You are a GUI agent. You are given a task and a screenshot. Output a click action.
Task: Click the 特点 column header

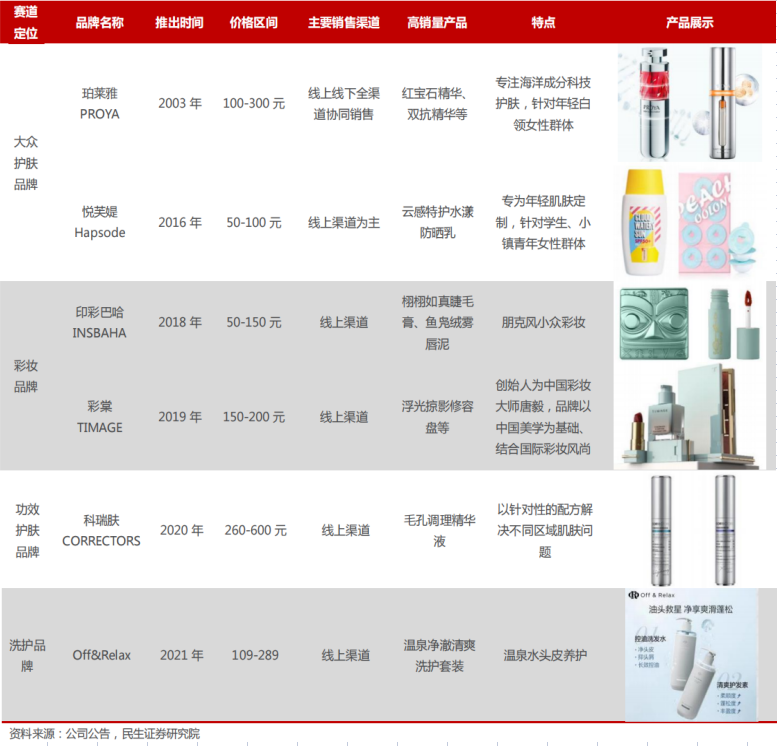(544, 22)
